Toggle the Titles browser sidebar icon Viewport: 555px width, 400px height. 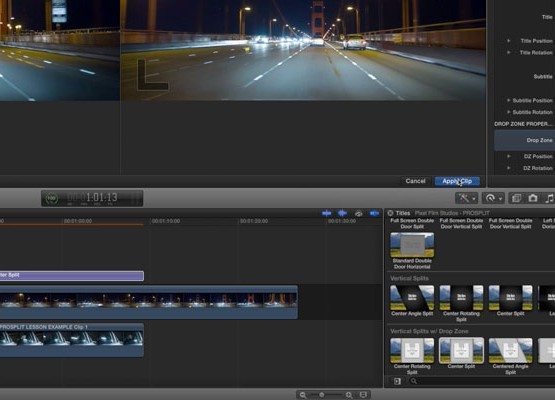(x=397, y=381)
